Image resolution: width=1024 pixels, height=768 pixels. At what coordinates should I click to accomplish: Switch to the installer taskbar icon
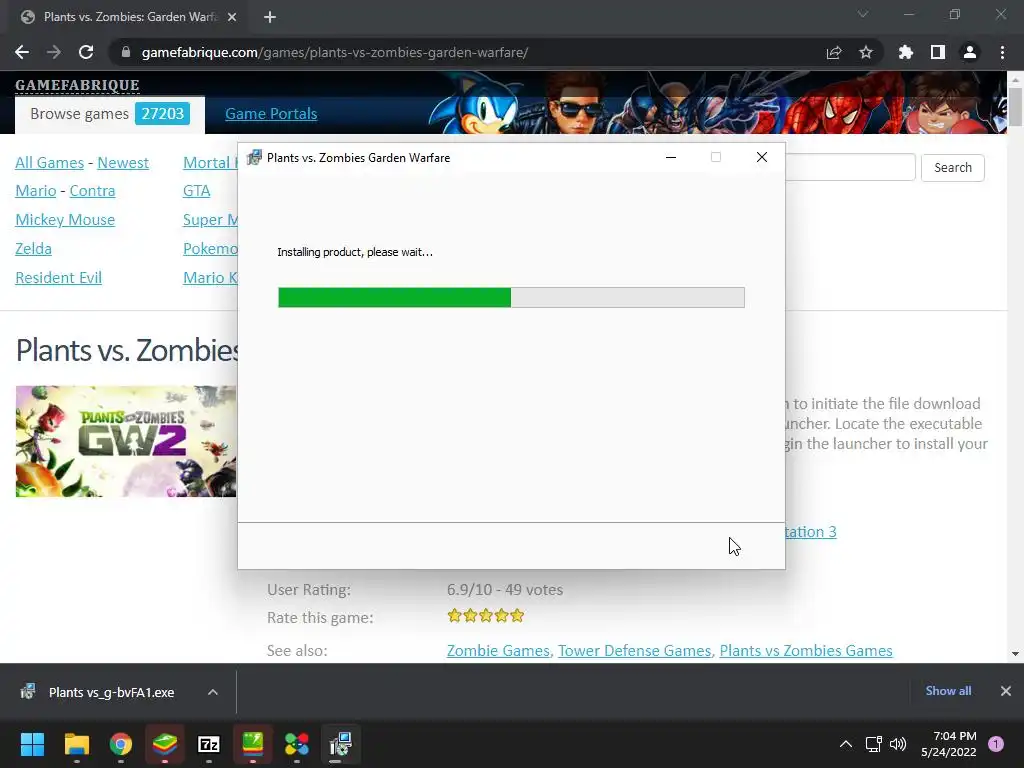coord(340,744)
